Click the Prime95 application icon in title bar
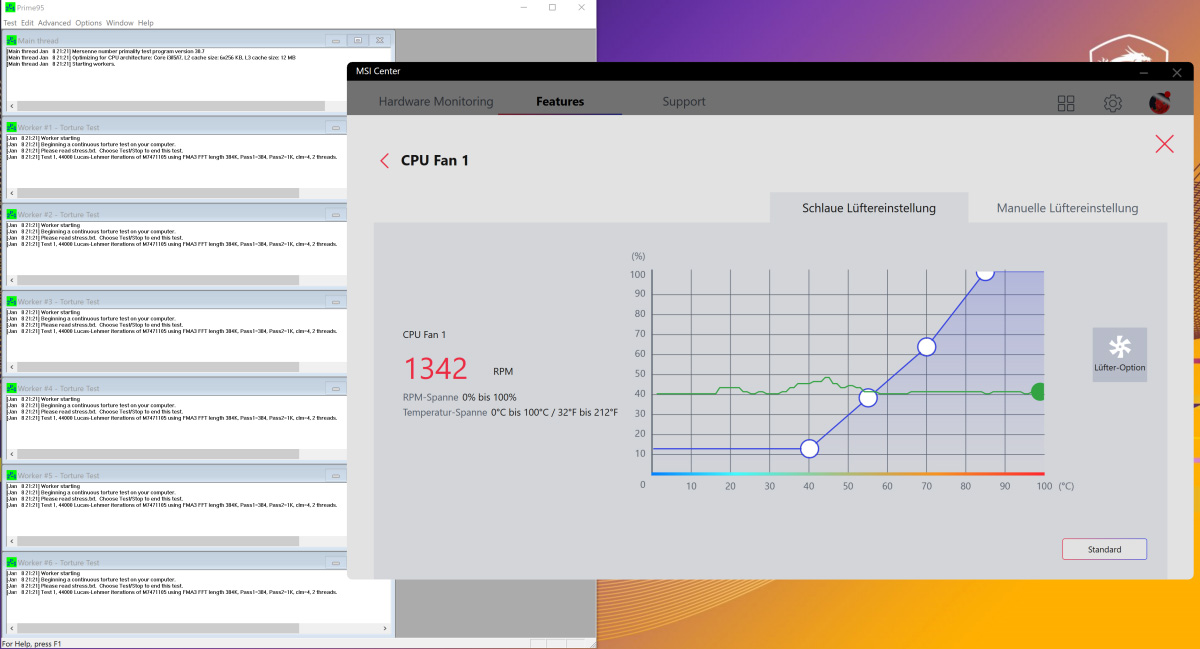The width and height of the screenshot is (1200, 649). (x=10, y=8)
